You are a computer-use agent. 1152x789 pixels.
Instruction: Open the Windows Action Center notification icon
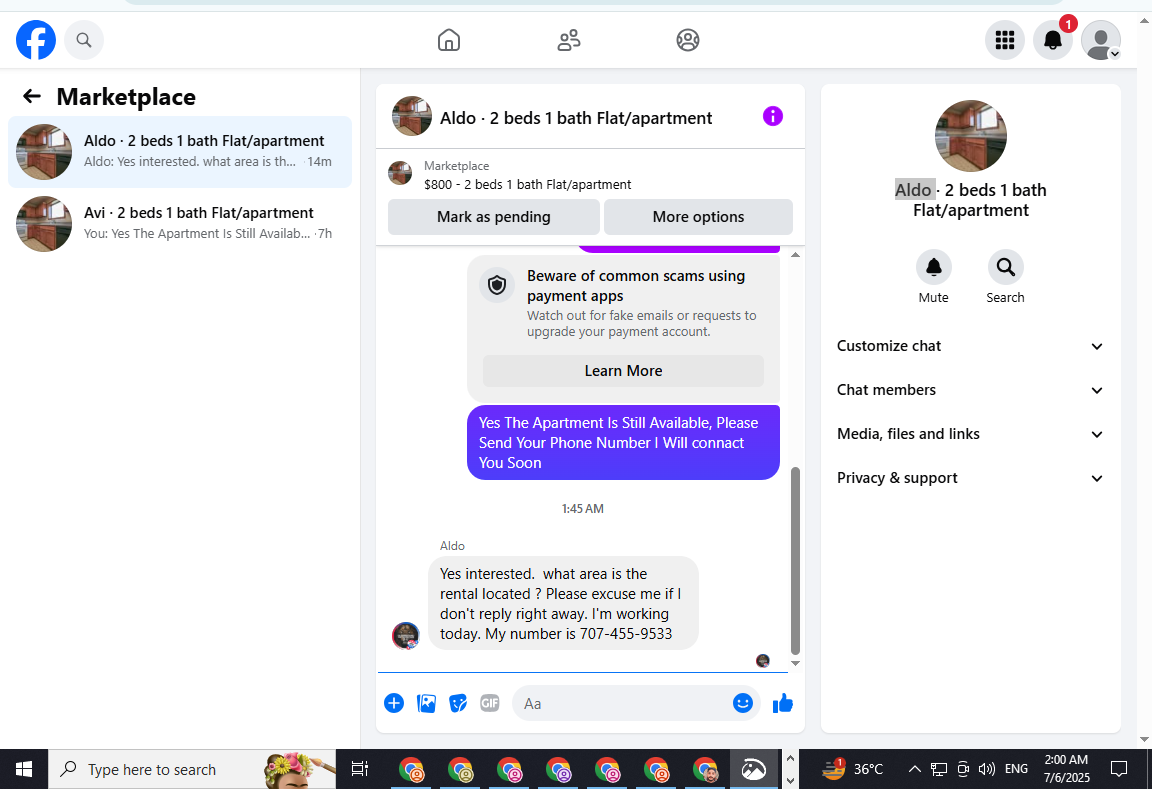tap(1119, 769)
